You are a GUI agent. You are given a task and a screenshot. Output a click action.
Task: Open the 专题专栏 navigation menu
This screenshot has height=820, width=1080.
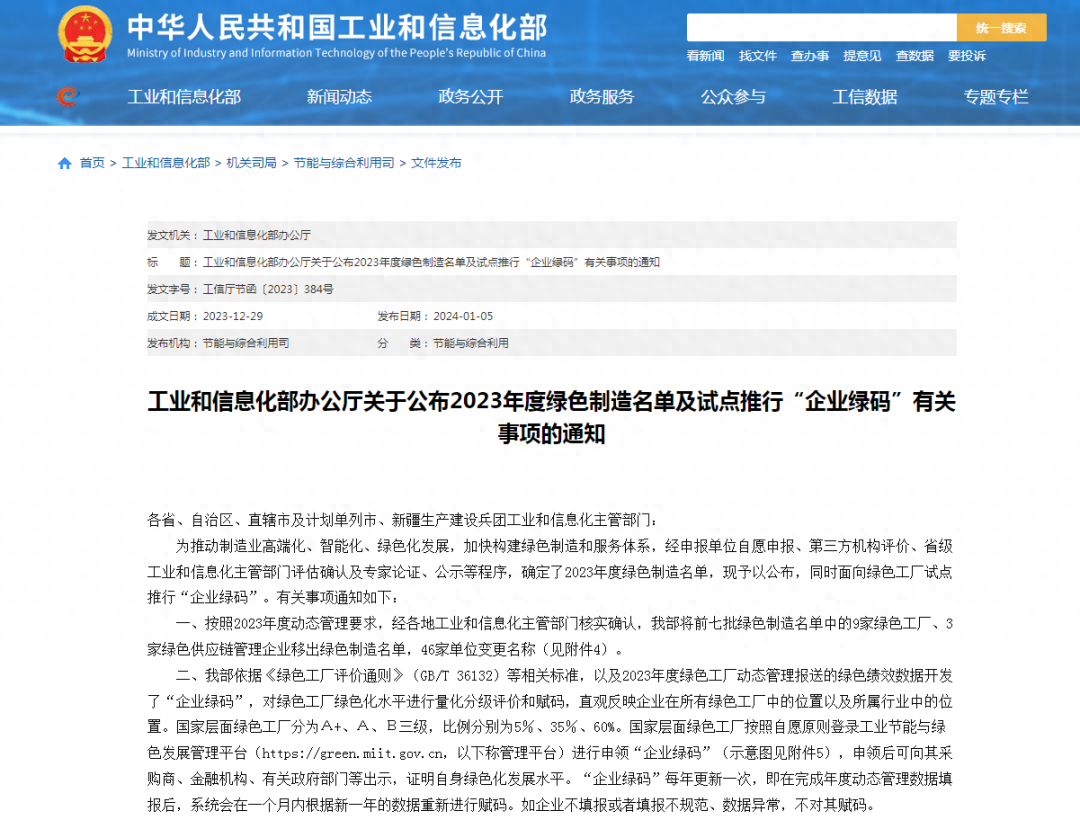(996, 97)
